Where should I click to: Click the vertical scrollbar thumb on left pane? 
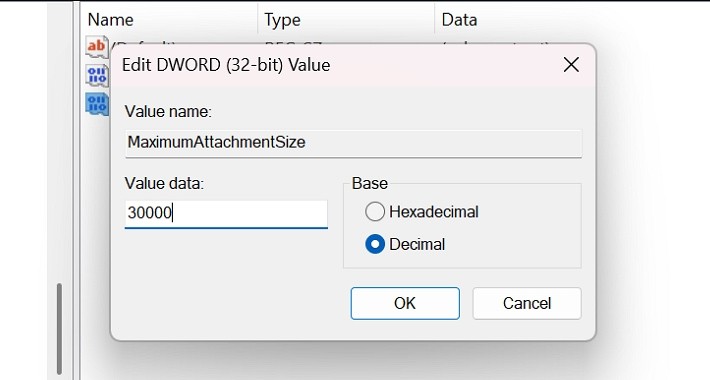59,328
